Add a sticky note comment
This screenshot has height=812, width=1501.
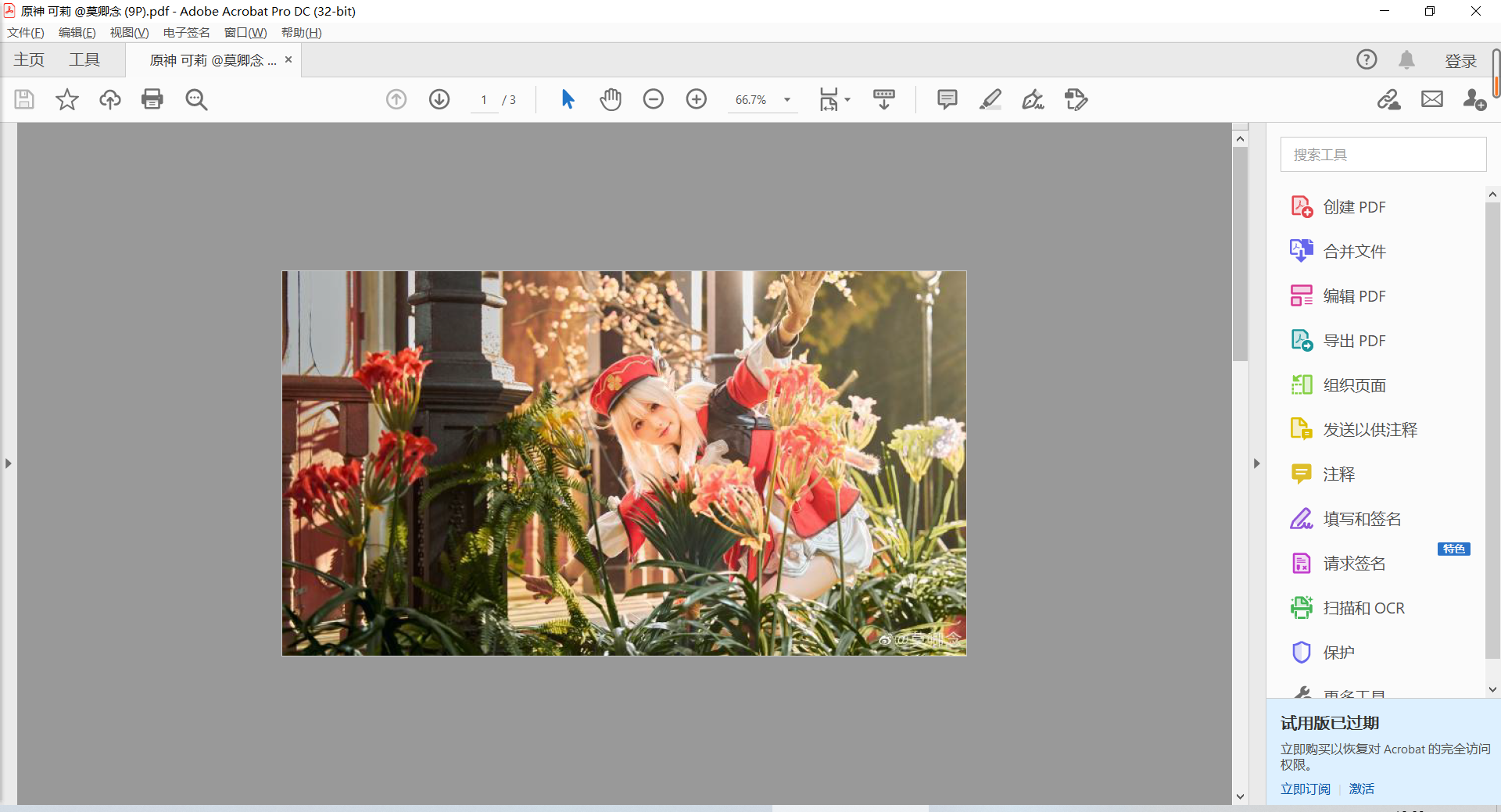[x=948, y=99]
